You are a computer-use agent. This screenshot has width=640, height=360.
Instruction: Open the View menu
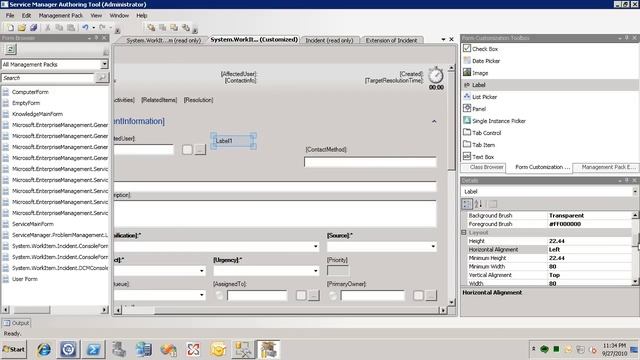point(96,16)
